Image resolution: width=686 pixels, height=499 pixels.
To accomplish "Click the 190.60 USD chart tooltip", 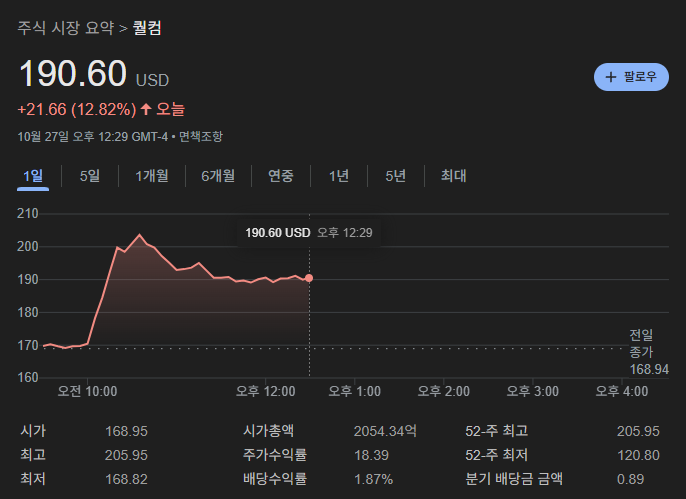I will click(309, 233).
